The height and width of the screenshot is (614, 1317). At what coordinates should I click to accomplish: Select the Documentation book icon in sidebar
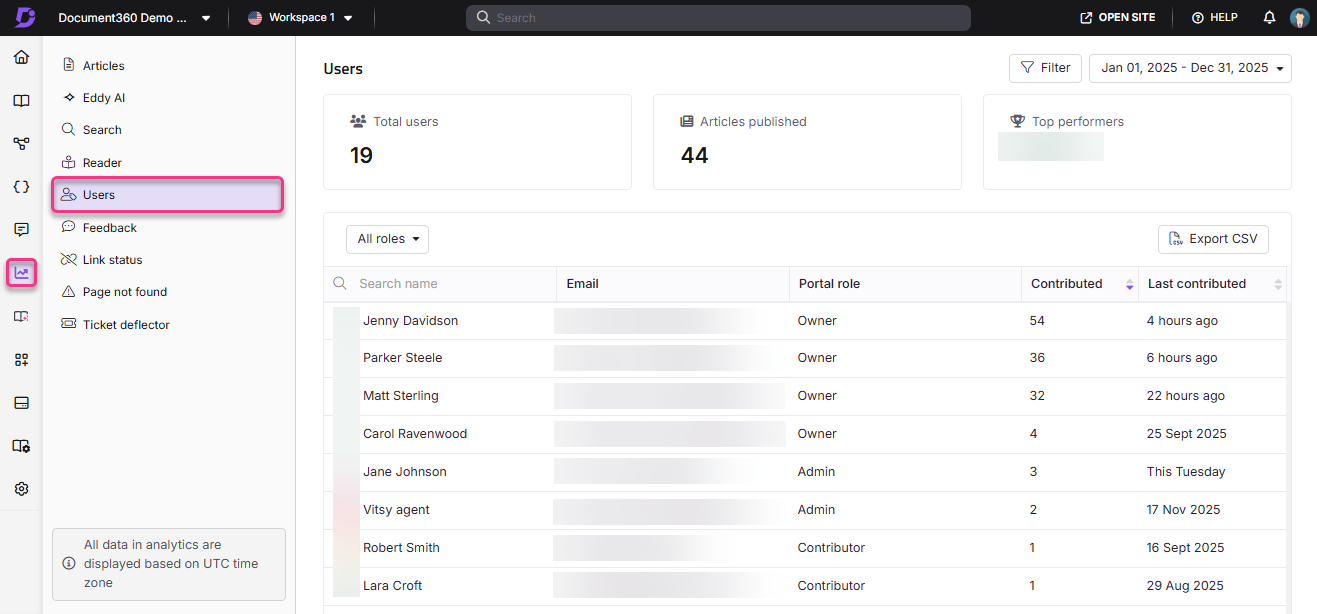coord(21,100)
